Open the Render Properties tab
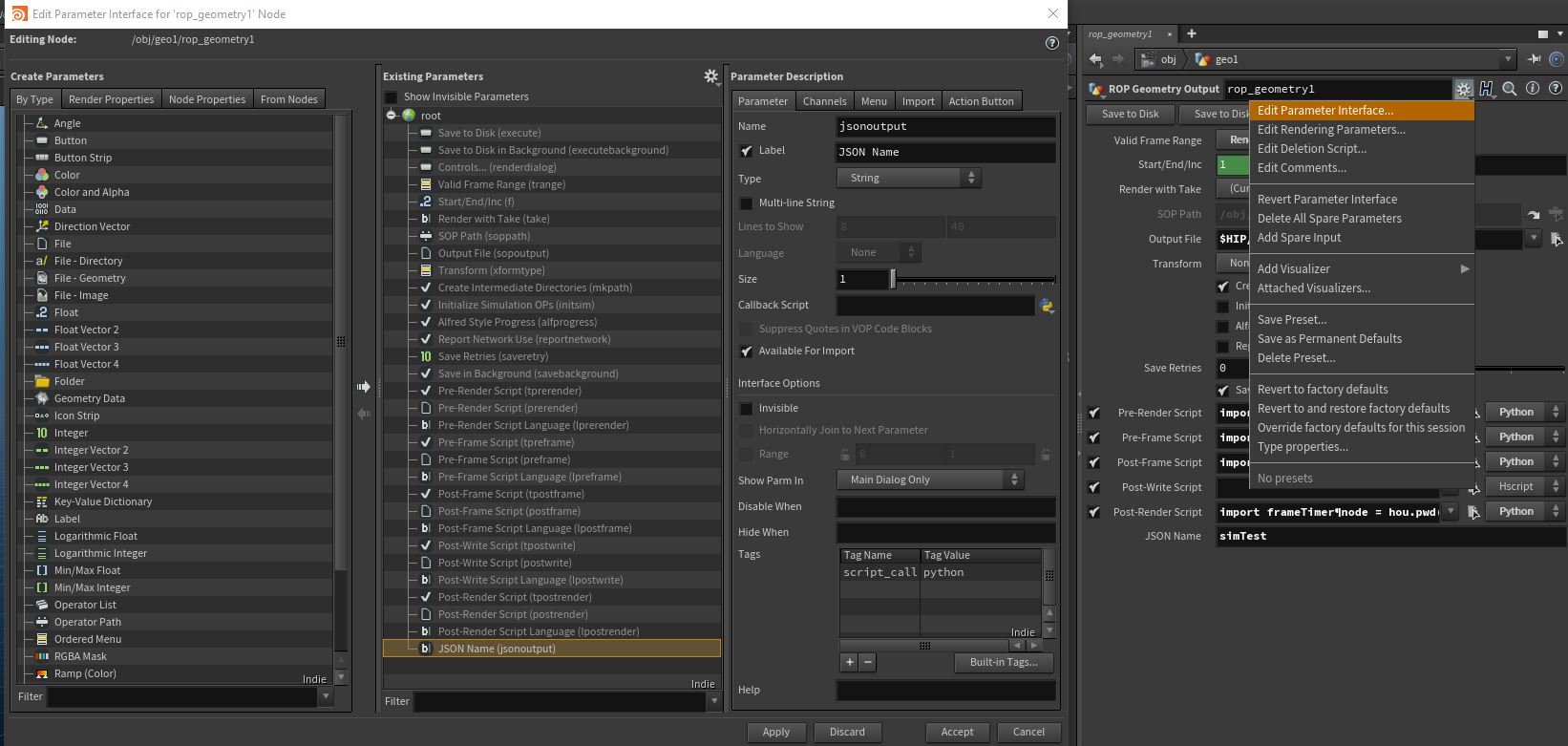The height and width of the screenshot is (746, 1568). (111, 99)
